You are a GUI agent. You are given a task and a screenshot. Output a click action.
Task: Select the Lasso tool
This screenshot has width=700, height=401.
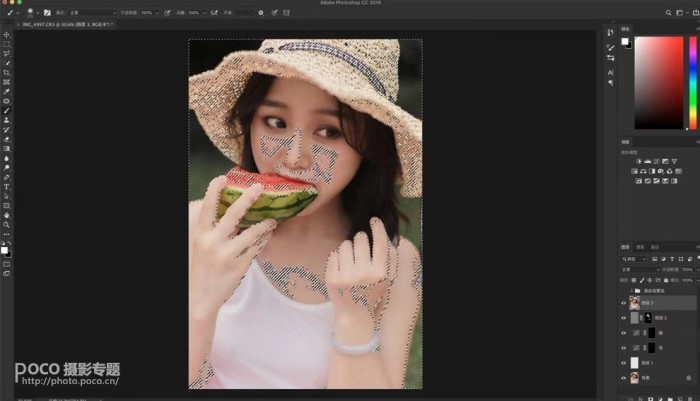pyautogui.click(x=6, y=54)
